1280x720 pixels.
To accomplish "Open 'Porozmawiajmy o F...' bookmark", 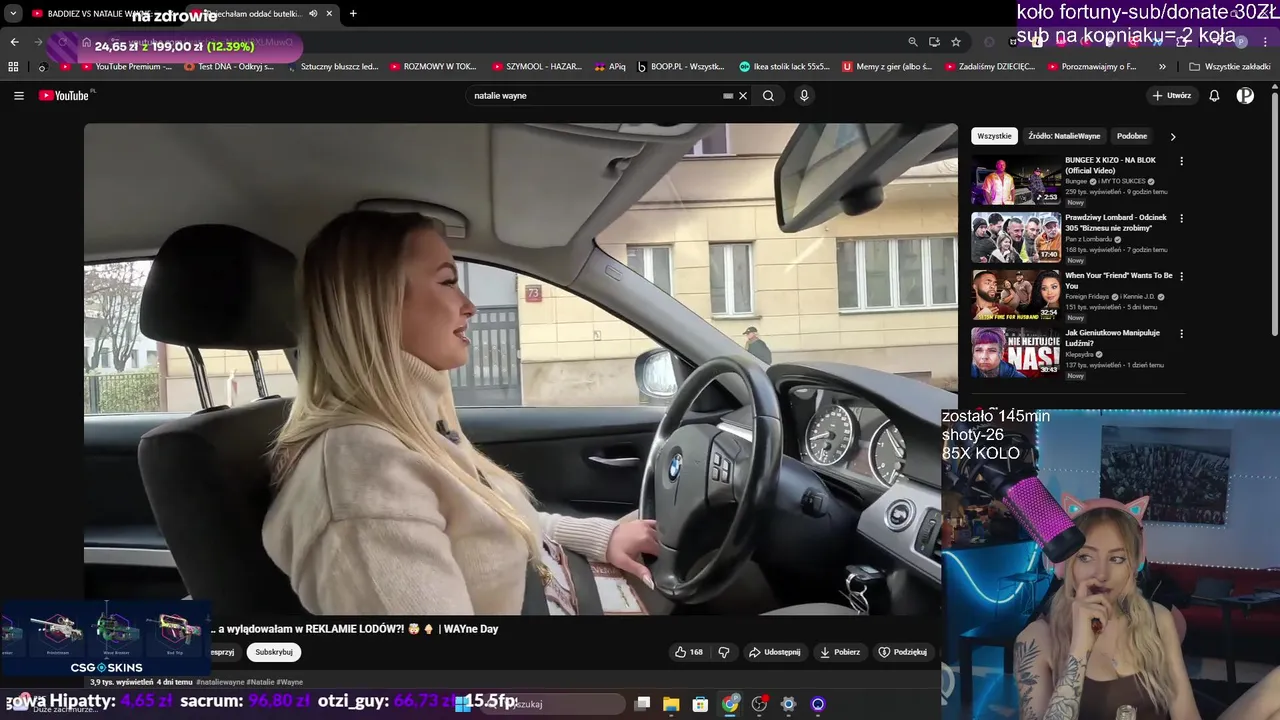I will (1092, 67).
